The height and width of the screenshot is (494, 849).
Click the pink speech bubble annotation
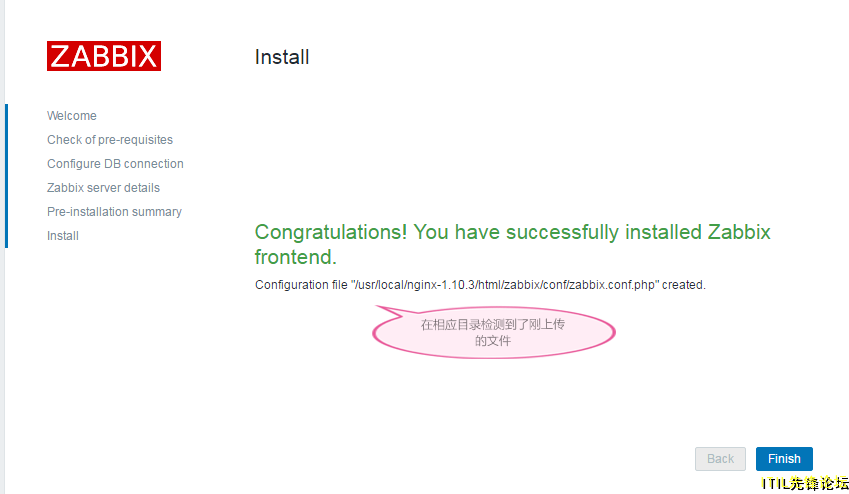point(493,332)
